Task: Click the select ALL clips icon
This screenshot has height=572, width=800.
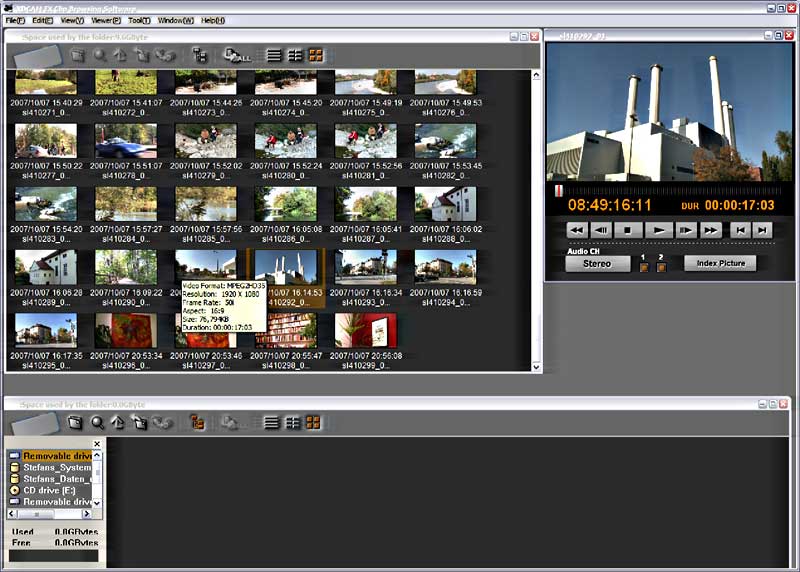Action: point(237,56)
